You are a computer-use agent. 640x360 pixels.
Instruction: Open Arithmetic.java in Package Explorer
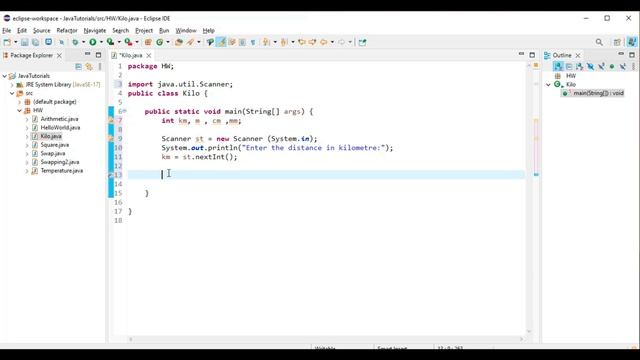(59, 119)
